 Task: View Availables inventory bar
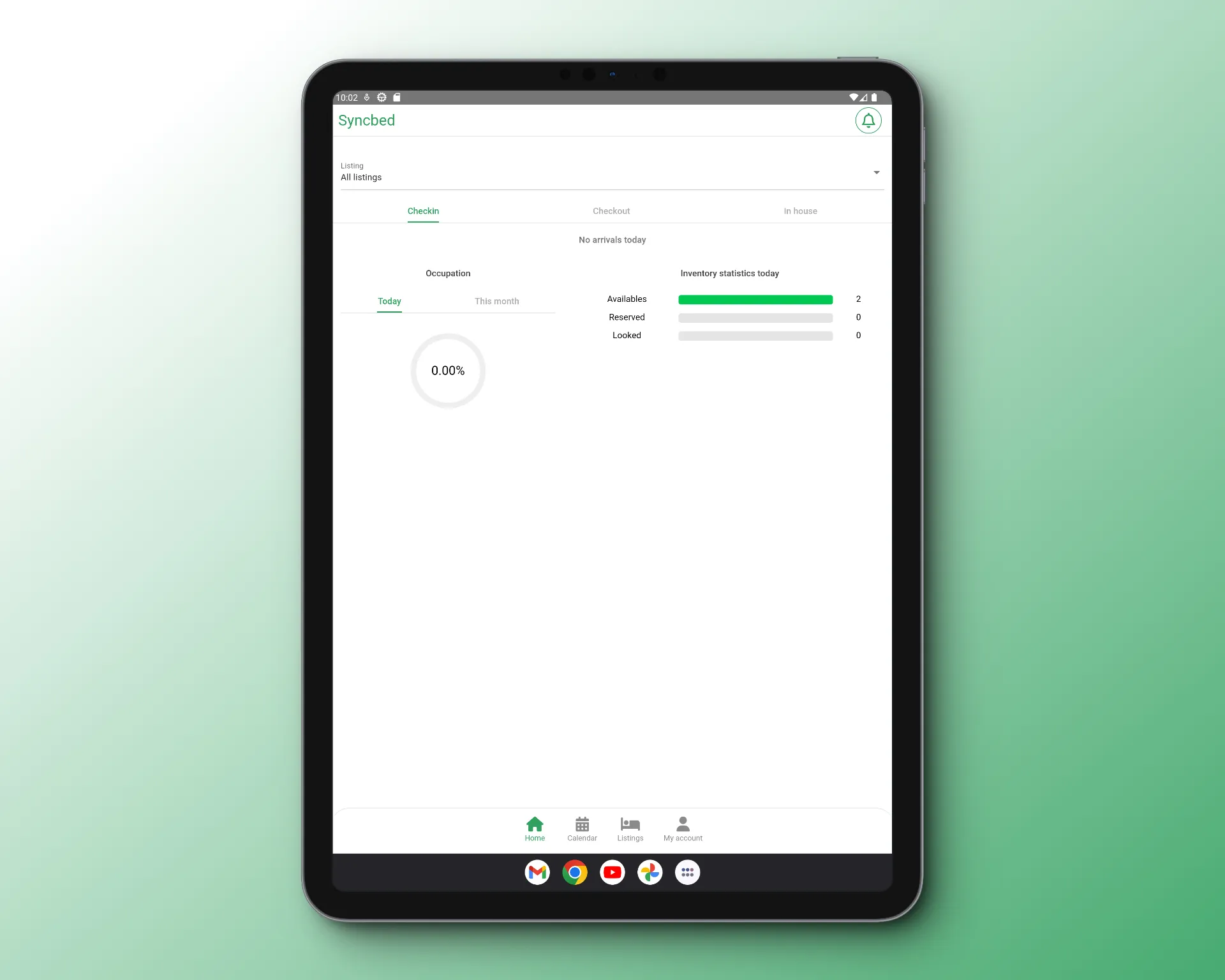pos(756,299)
